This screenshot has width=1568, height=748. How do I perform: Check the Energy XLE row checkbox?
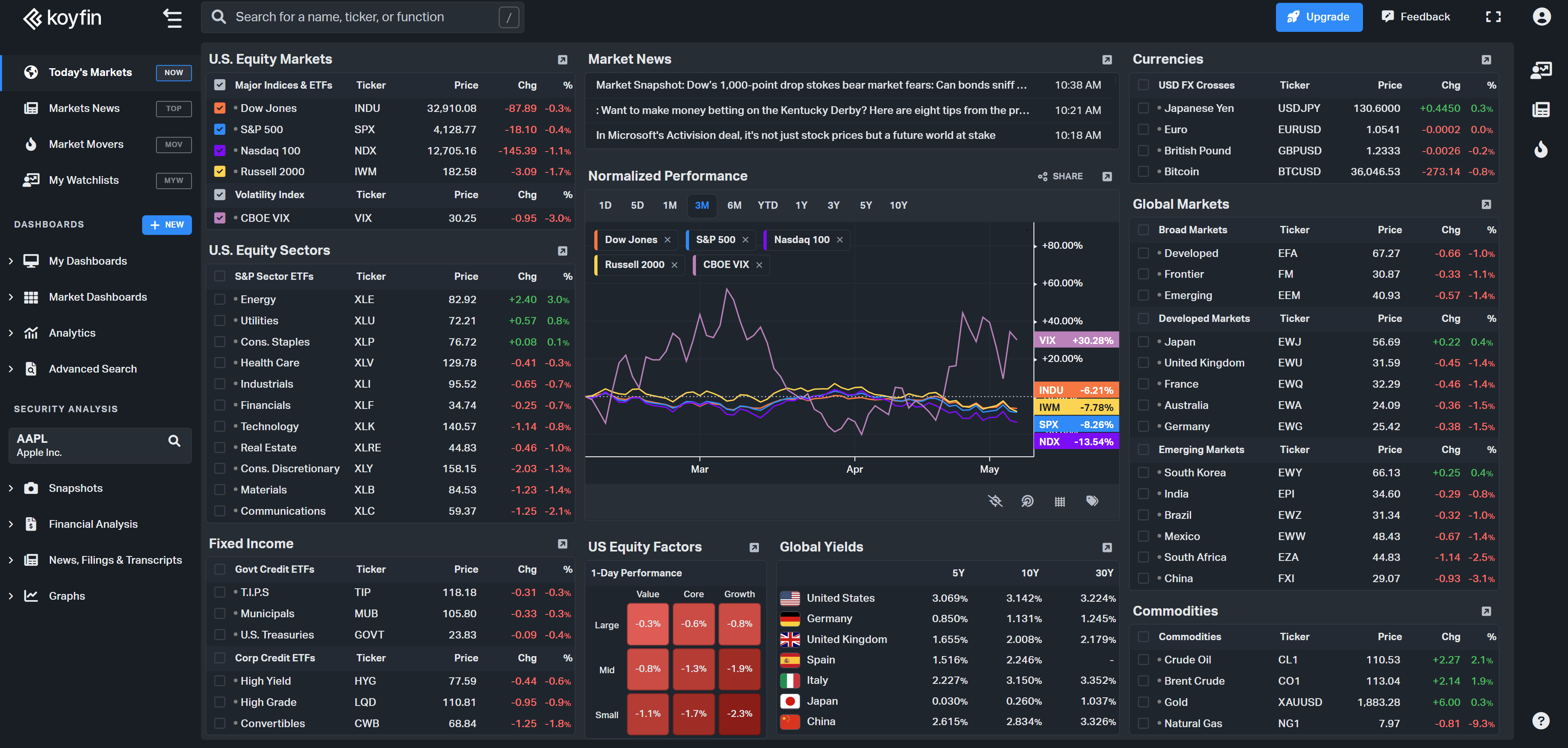[x=220, y=299]
